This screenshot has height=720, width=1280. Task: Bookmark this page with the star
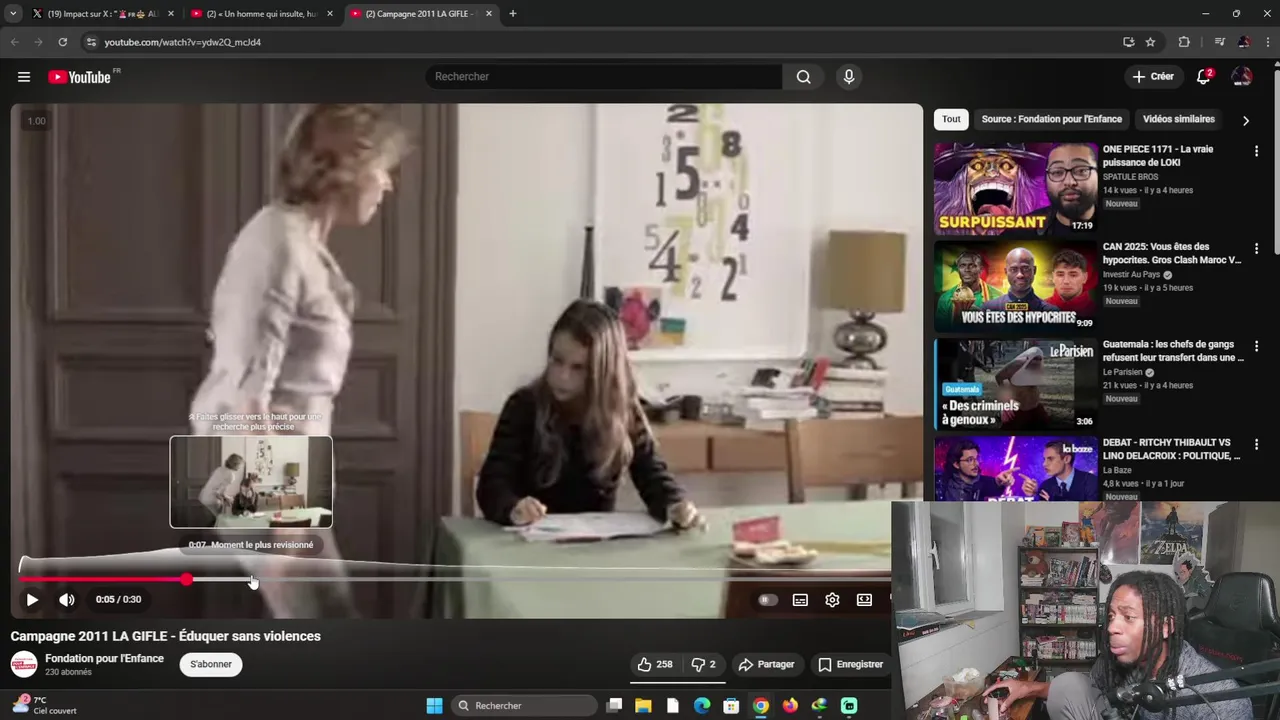coord(1150,42)
